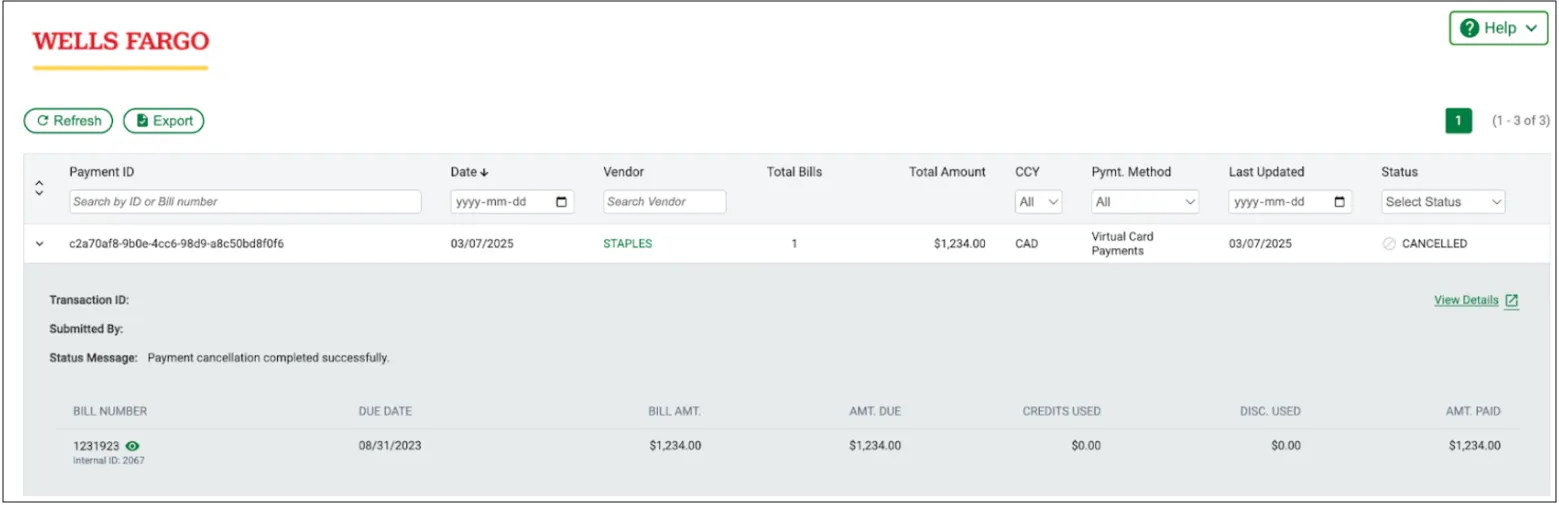The height and width of the screenshot is (505, 1559).
Task: Click the eye icon next to bill 1231923
Action: [132, 446]
